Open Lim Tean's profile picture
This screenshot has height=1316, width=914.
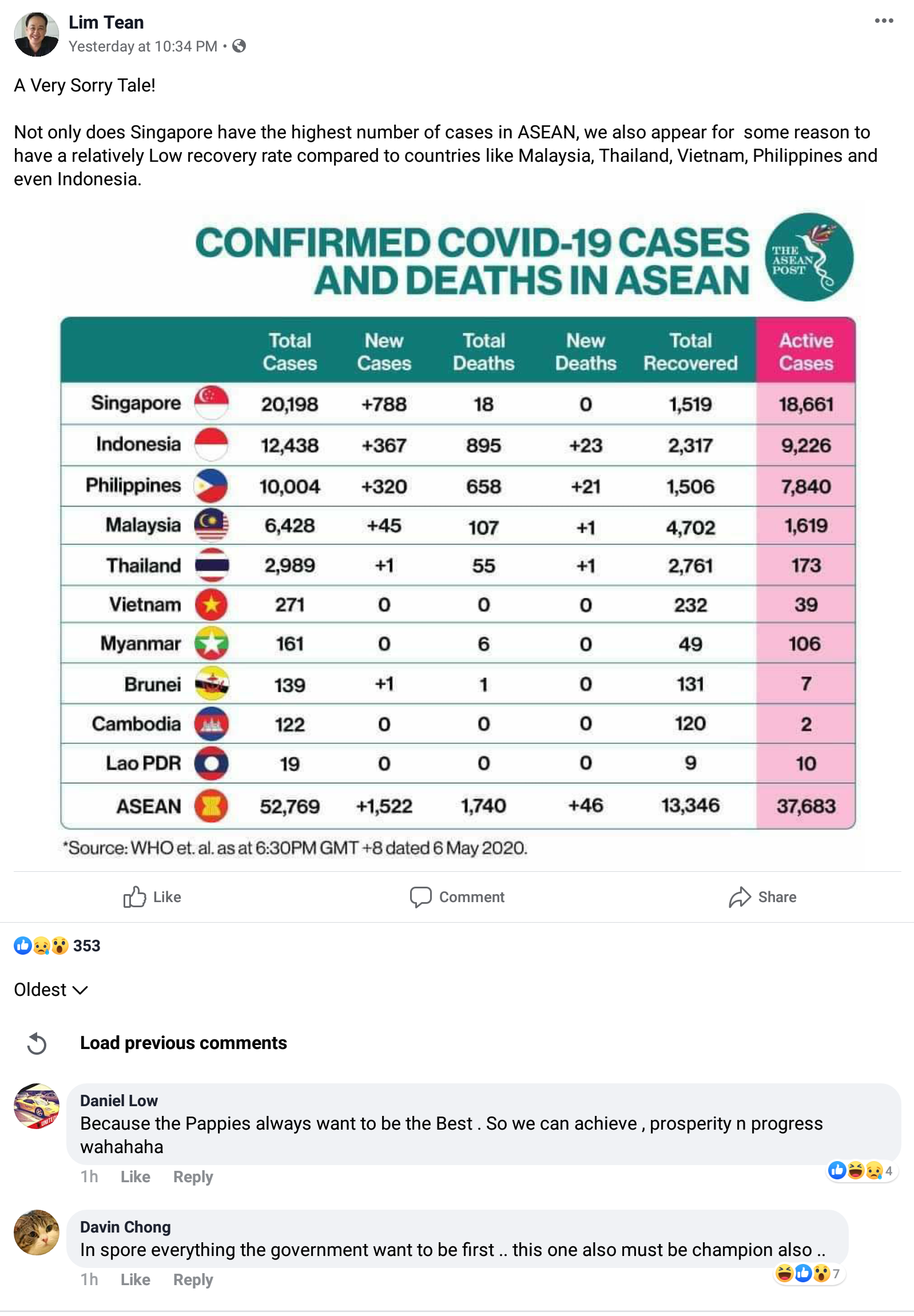tap(37, 34)
